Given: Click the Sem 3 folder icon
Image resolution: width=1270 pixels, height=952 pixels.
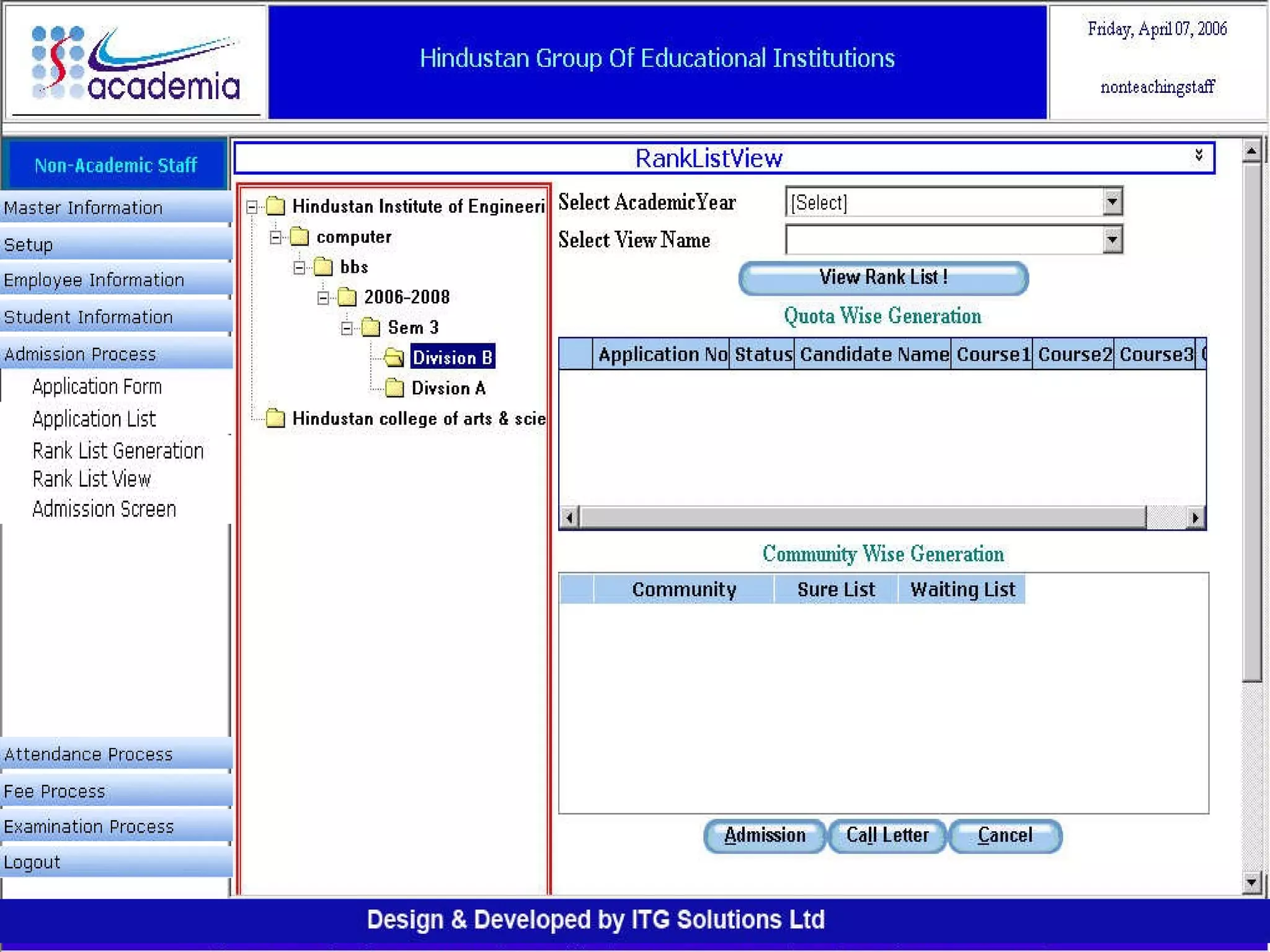Looking at the screenshot, I should 371,327.
